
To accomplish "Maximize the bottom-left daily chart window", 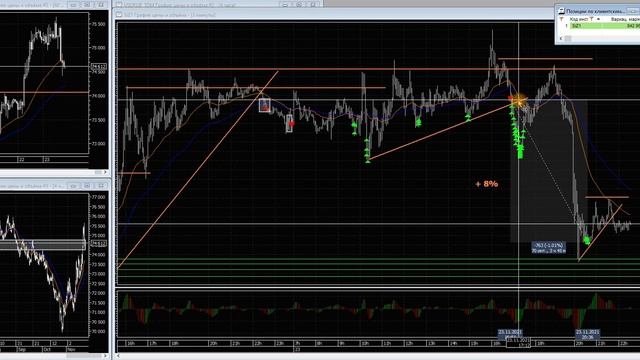I will 87,186.
